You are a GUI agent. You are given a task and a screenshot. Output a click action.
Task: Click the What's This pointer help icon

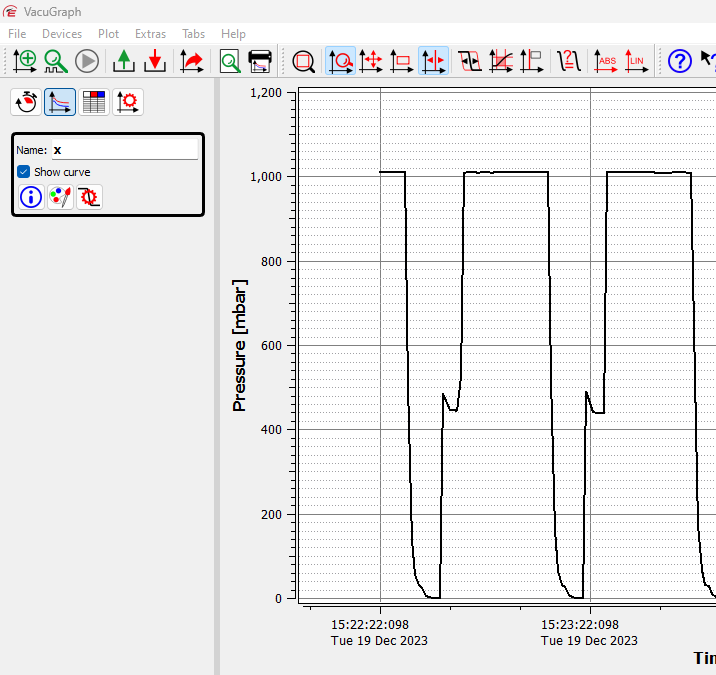pyautogui.click(x=708, y=61)
